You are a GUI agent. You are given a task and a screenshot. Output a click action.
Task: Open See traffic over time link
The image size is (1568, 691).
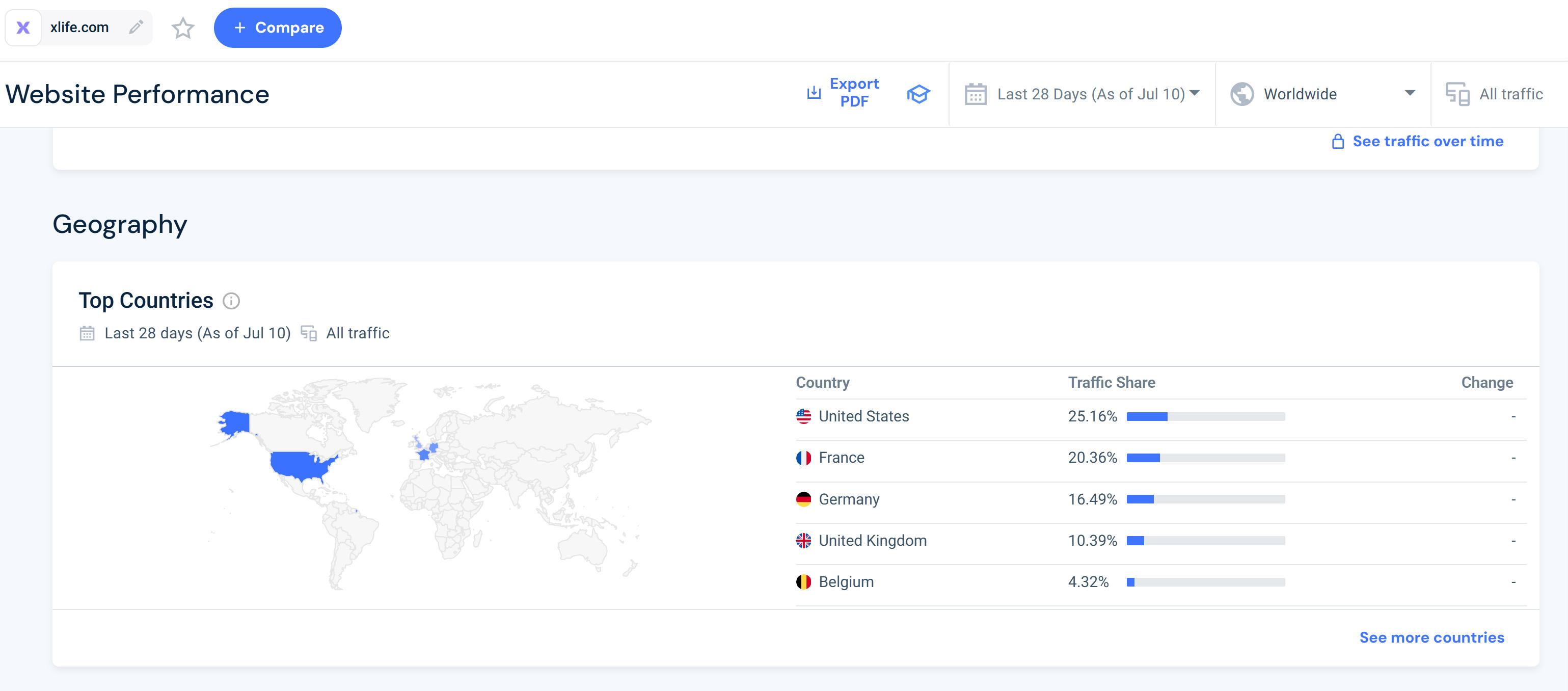pos(1427,141)
